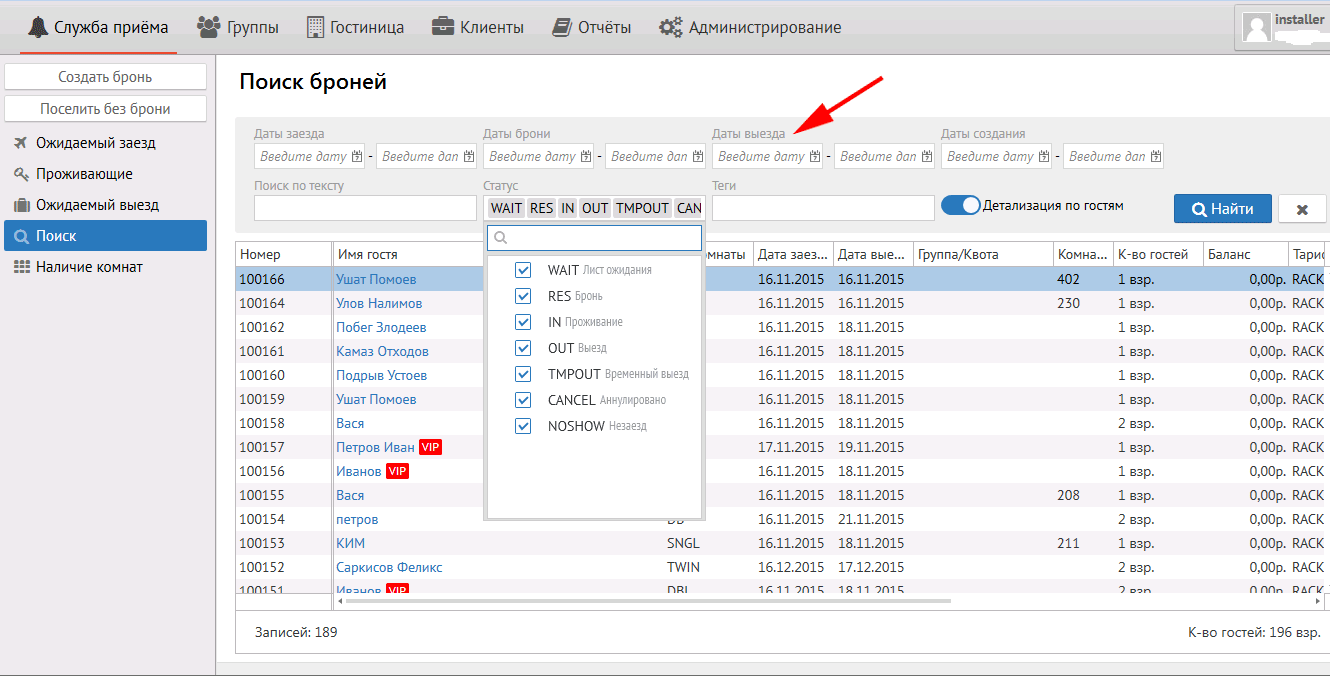Open calendar icon for creation start date
The height and width of the screenshot is (676, 1330).
pos(1044,157)
